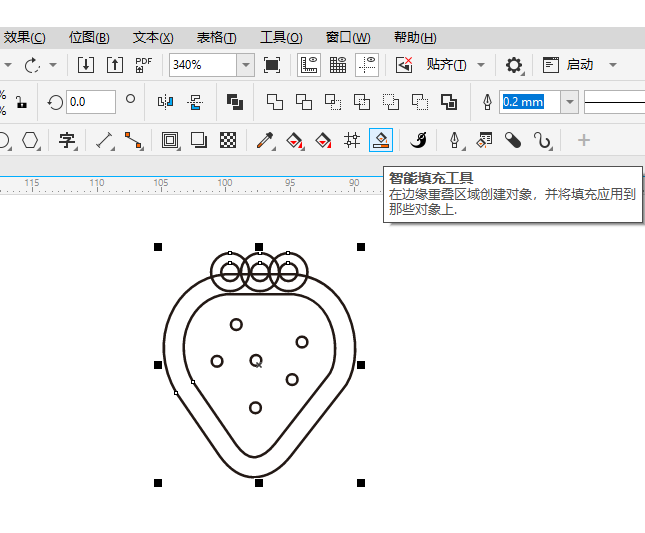Screen dimensions: 645x533
Task: Open Options with the gear icon
Action: pos(514,65)
